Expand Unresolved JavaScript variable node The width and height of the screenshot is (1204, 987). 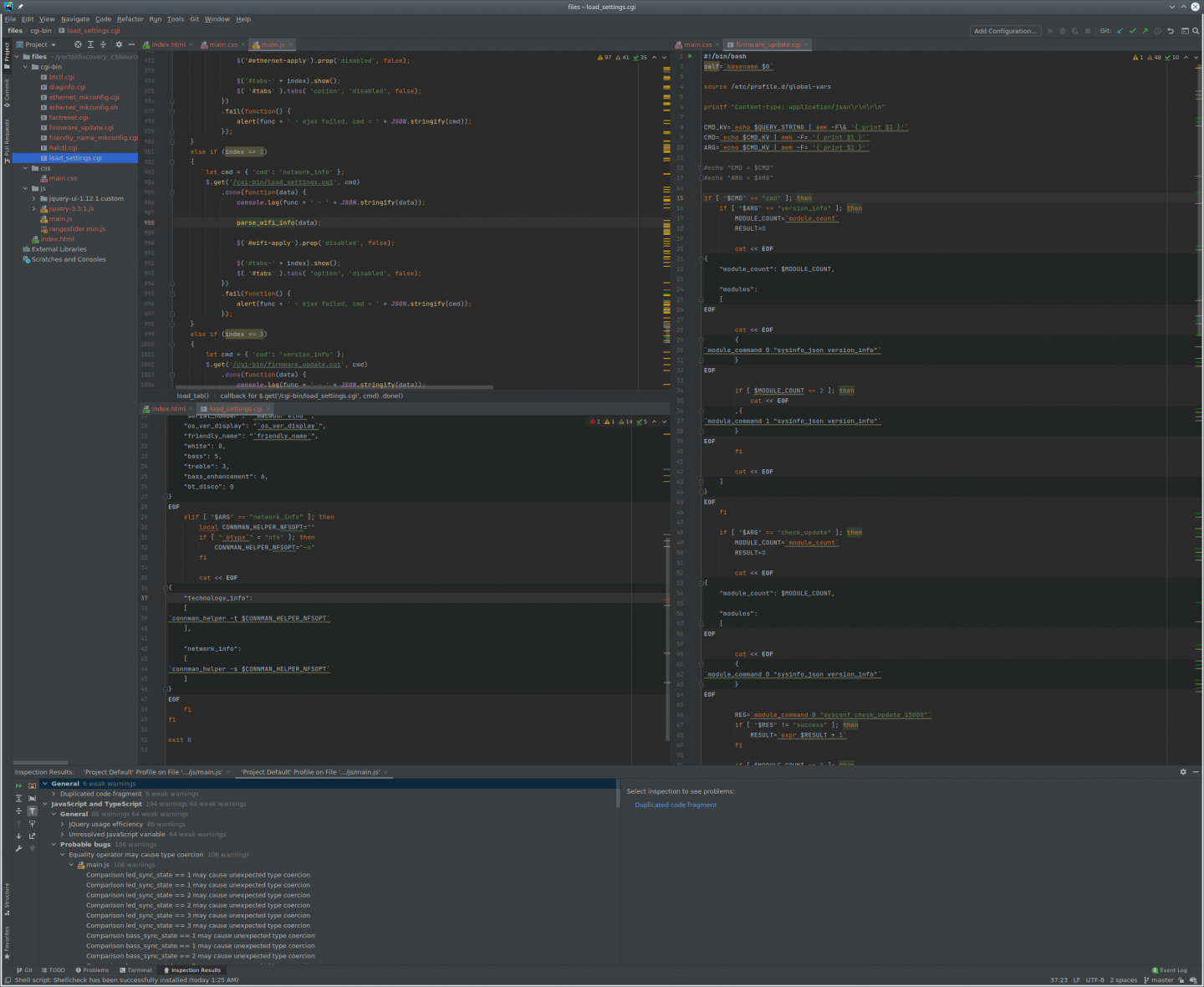coord(63,834)
